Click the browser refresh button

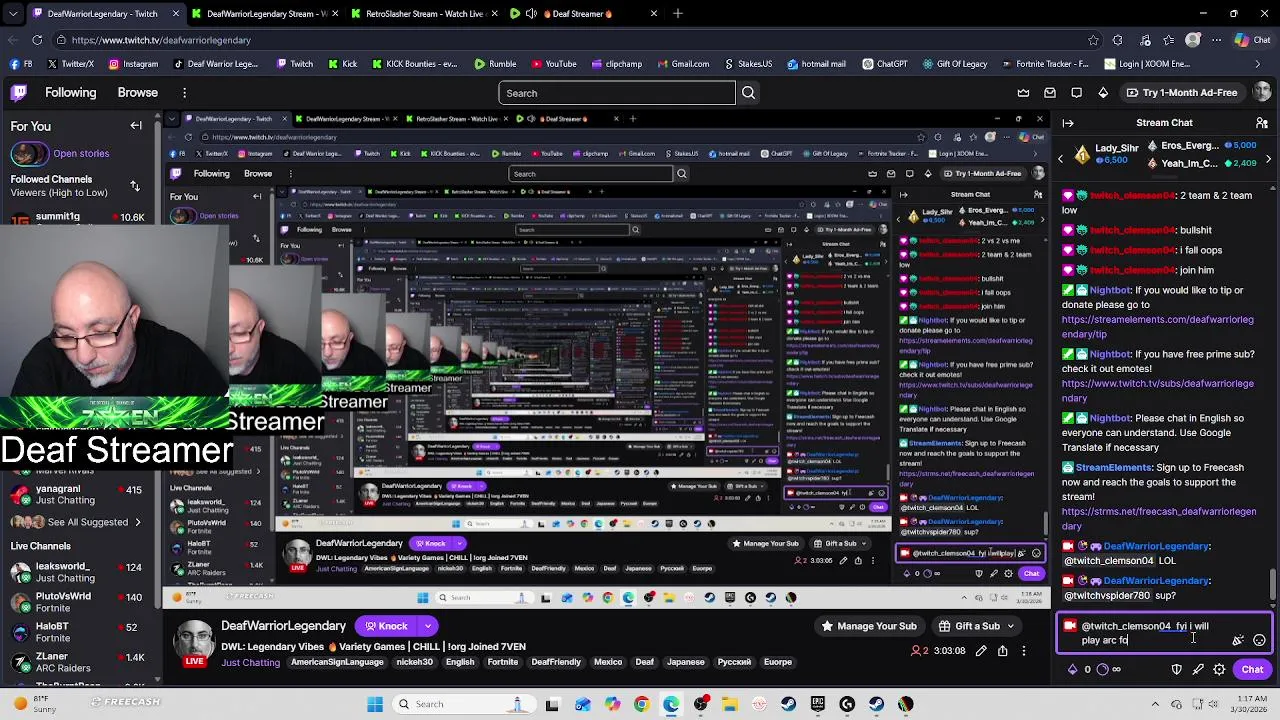click(37, 40)
